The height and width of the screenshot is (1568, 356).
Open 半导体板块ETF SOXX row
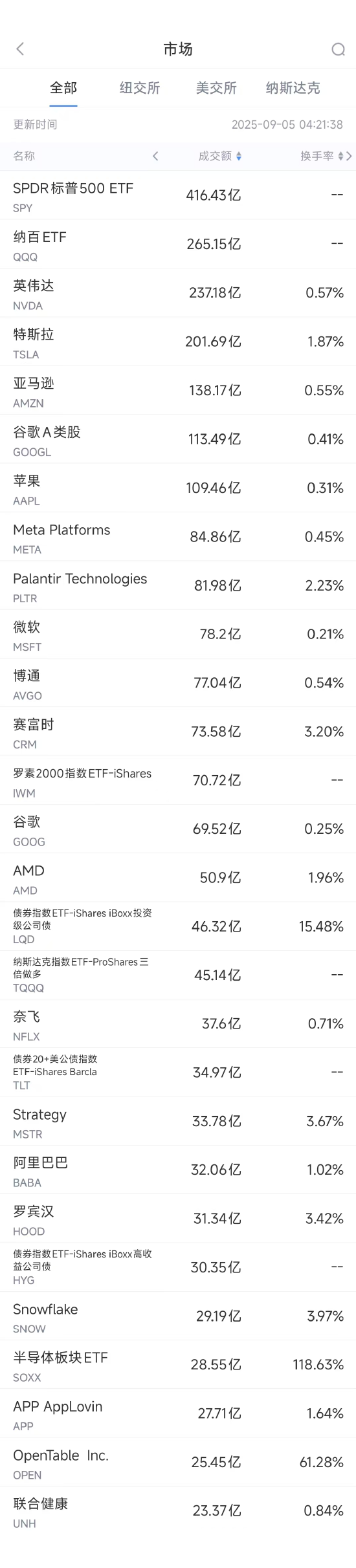pyautogui.click(x=178, y=1364)
